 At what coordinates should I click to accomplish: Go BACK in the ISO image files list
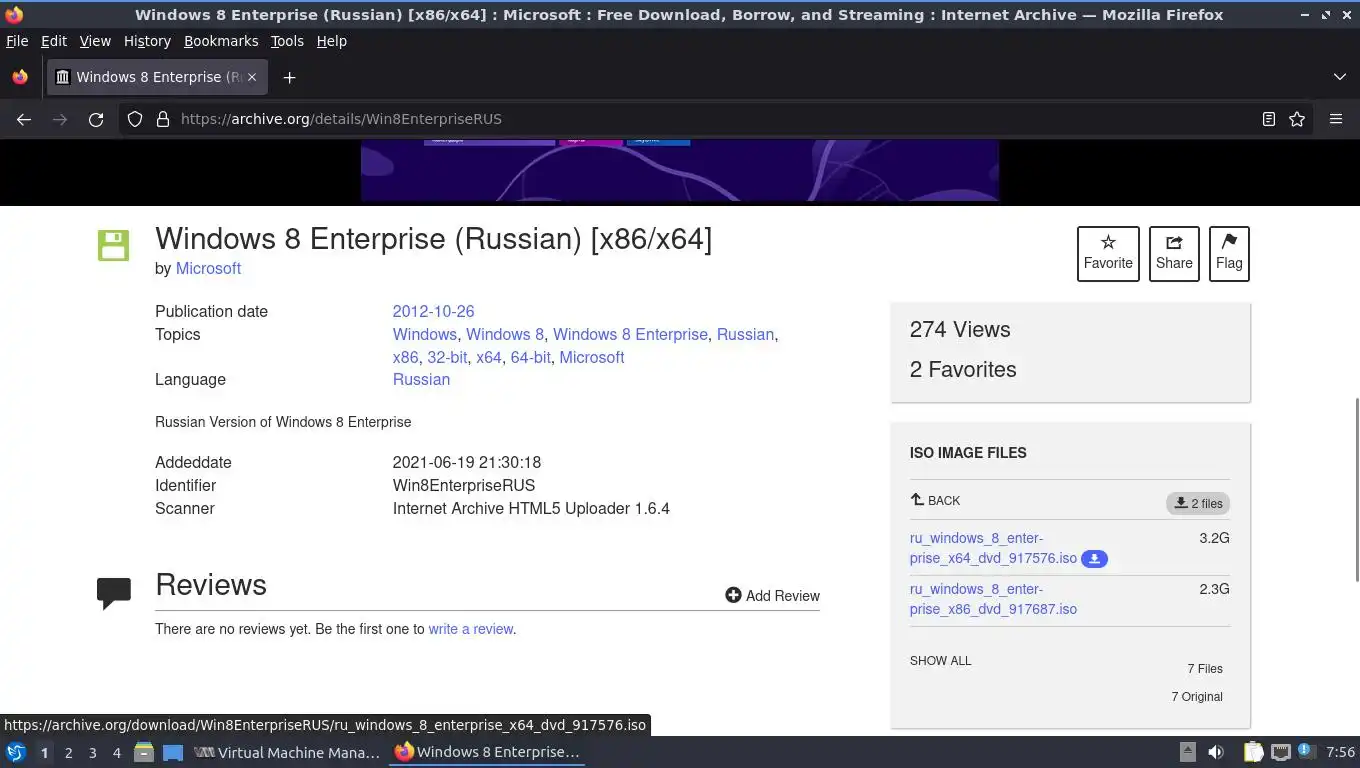pos(935,500)
